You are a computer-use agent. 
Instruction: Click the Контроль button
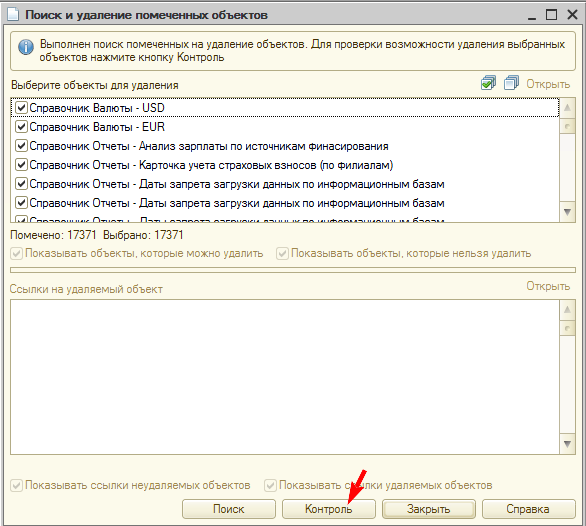click(x=329, y=509)
